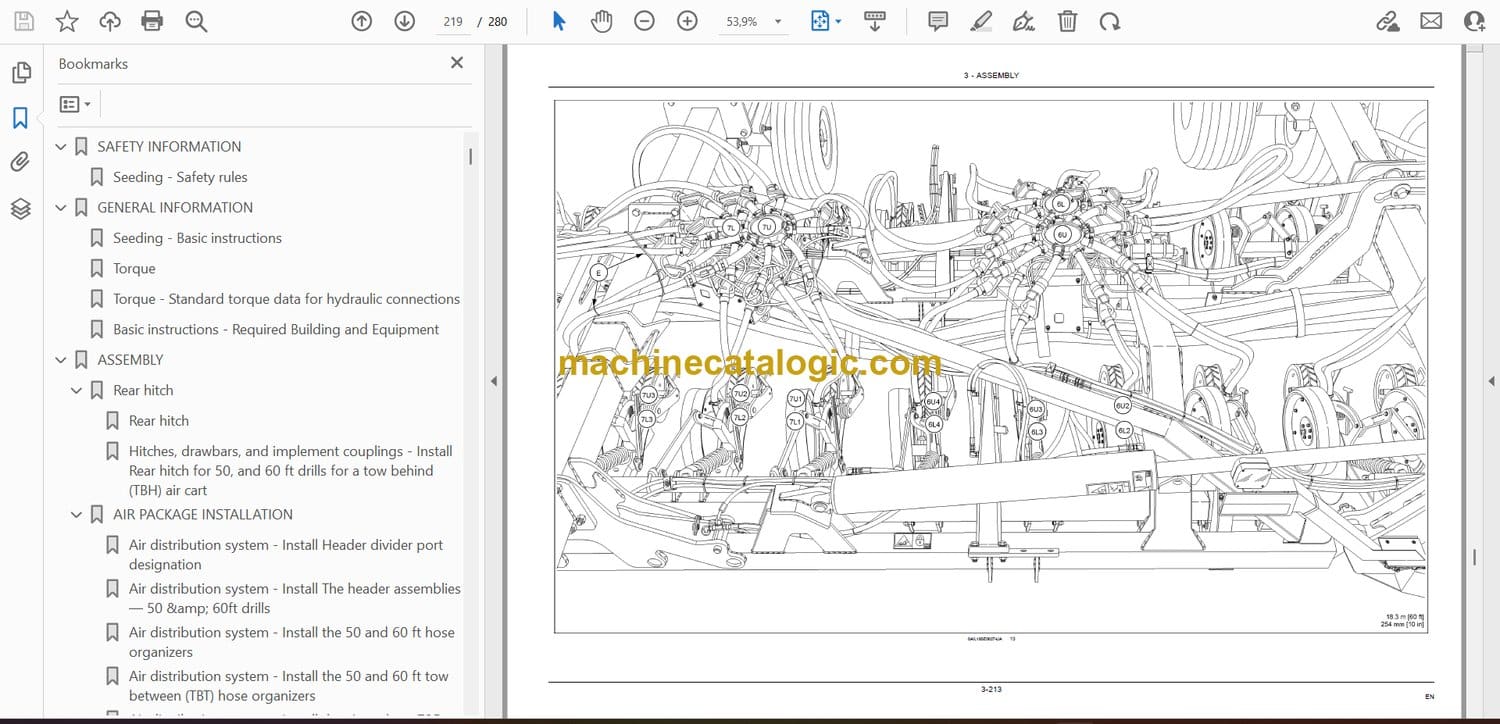The height and width of the screenshot is (724, 1500).
Task: Go to the previous page
Action: pos(362,21)
